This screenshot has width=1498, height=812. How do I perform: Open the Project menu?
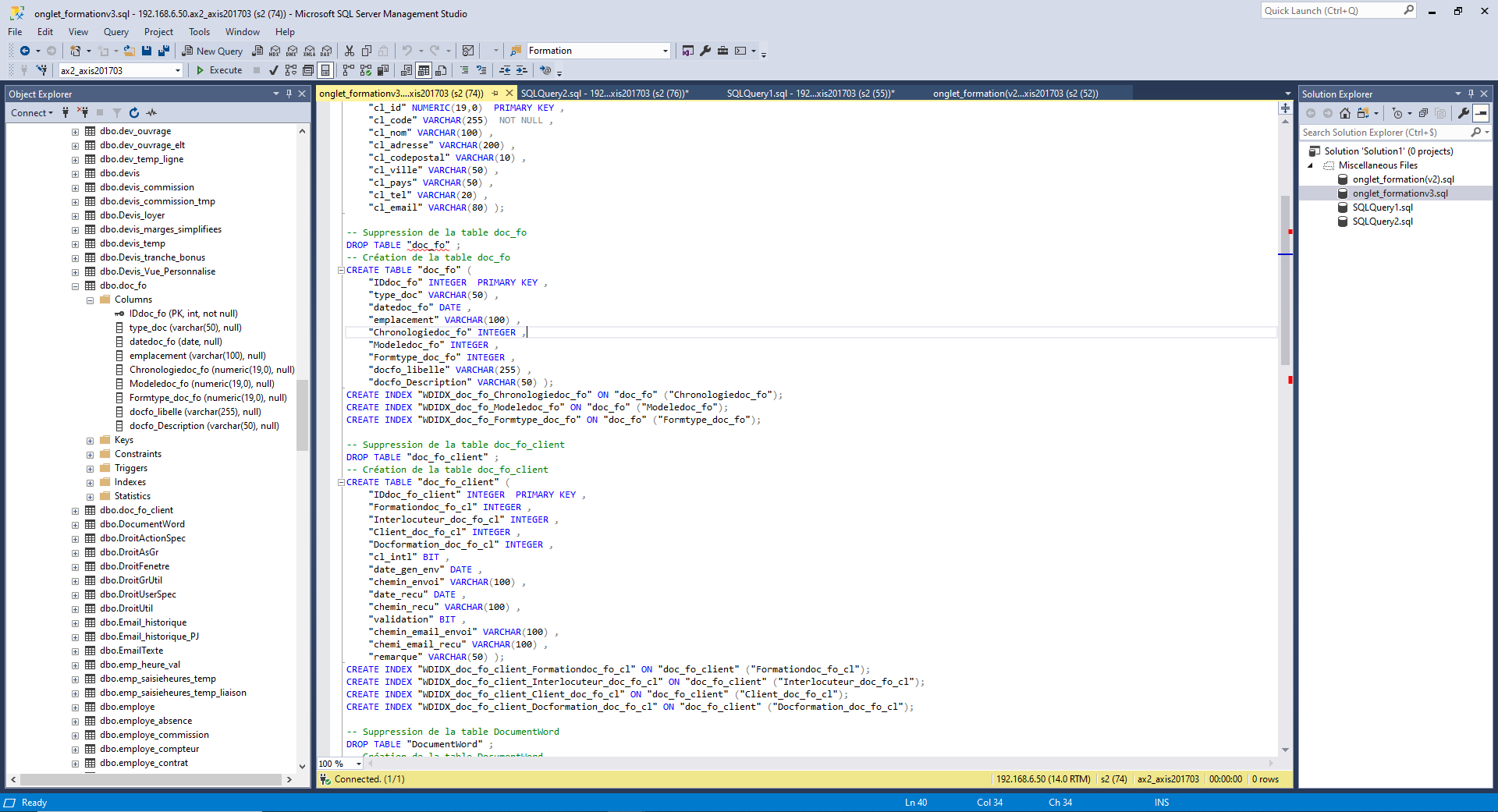[158, 32]
